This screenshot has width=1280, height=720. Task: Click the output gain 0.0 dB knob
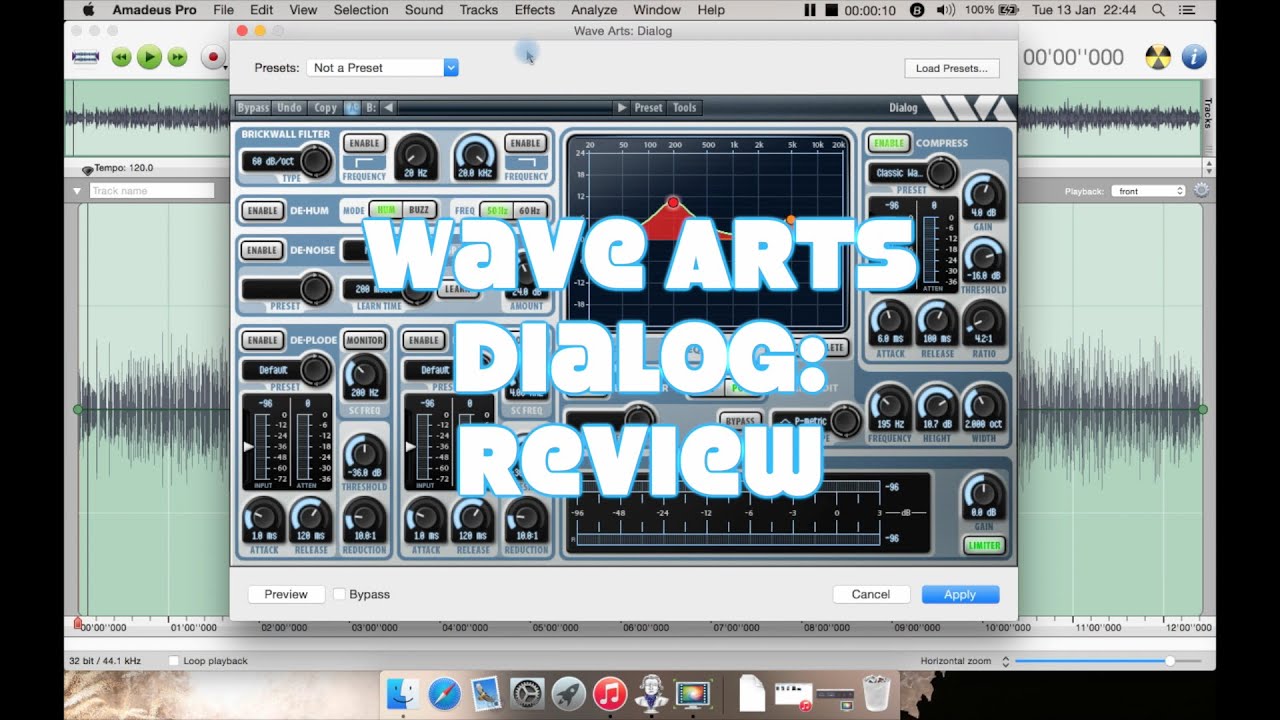(x=983, y=496)
